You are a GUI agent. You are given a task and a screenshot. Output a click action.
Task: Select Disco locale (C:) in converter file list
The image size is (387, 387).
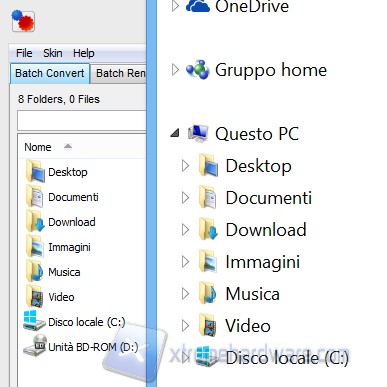(x=87, y=322)
